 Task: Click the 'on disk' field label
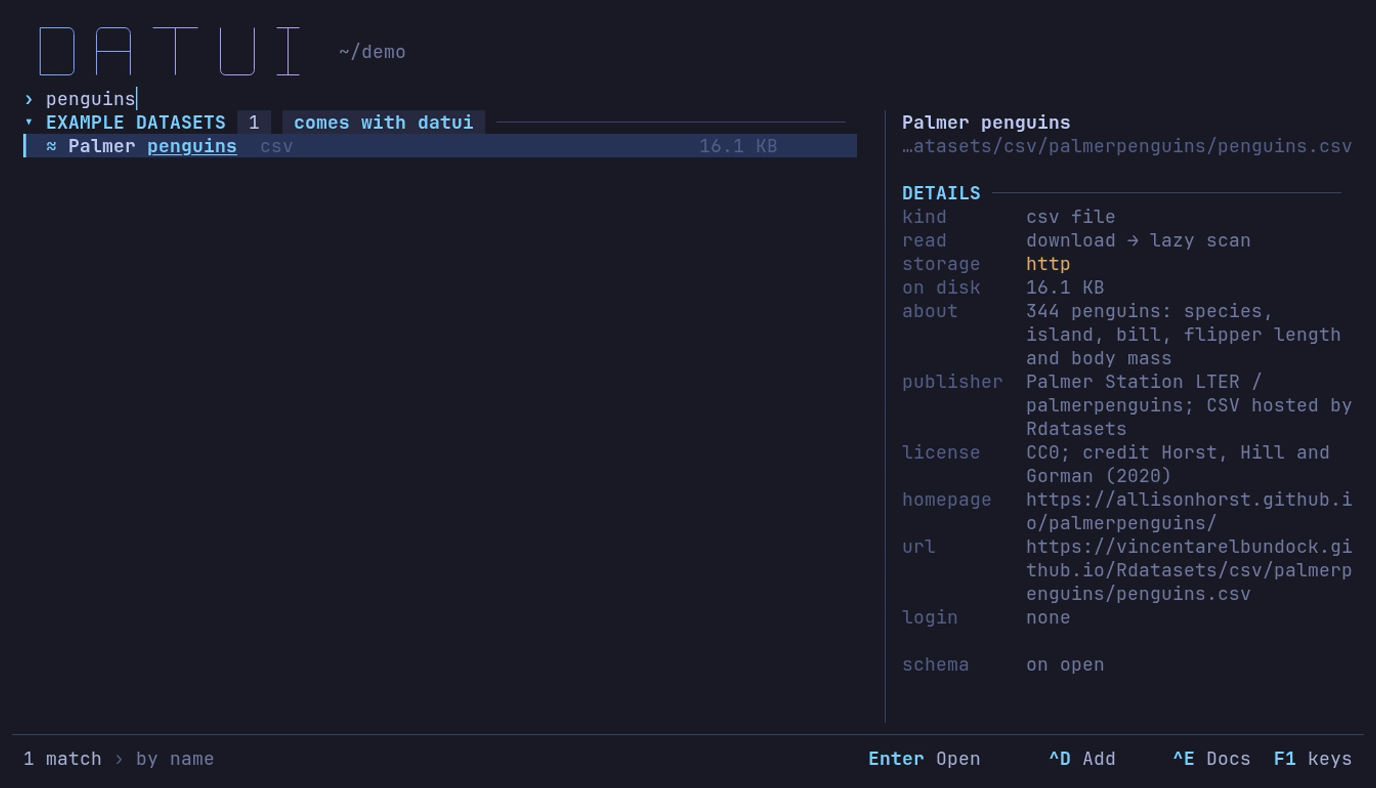point(941,288)
